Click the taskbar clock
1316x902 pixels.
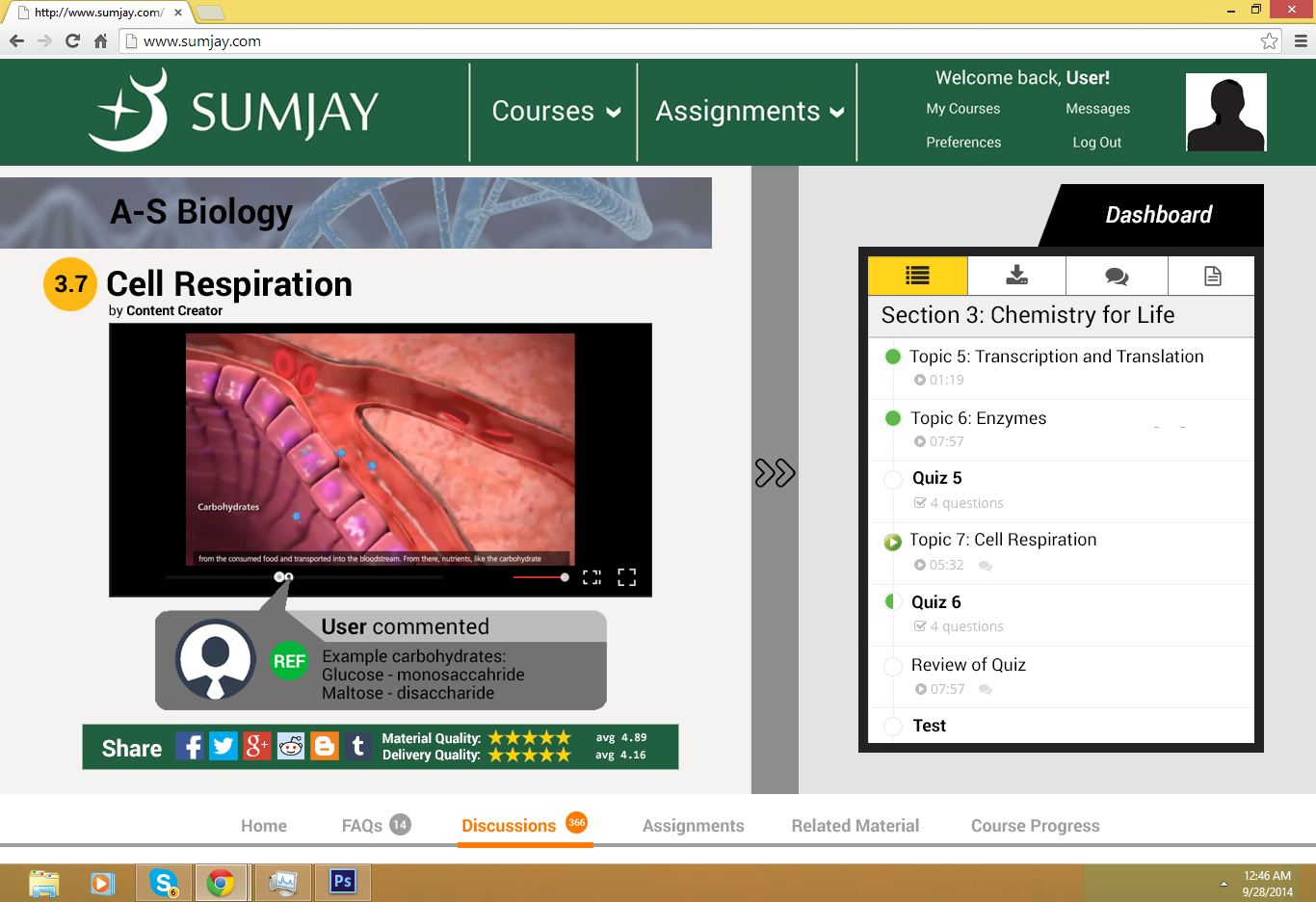coord(1267,884)
